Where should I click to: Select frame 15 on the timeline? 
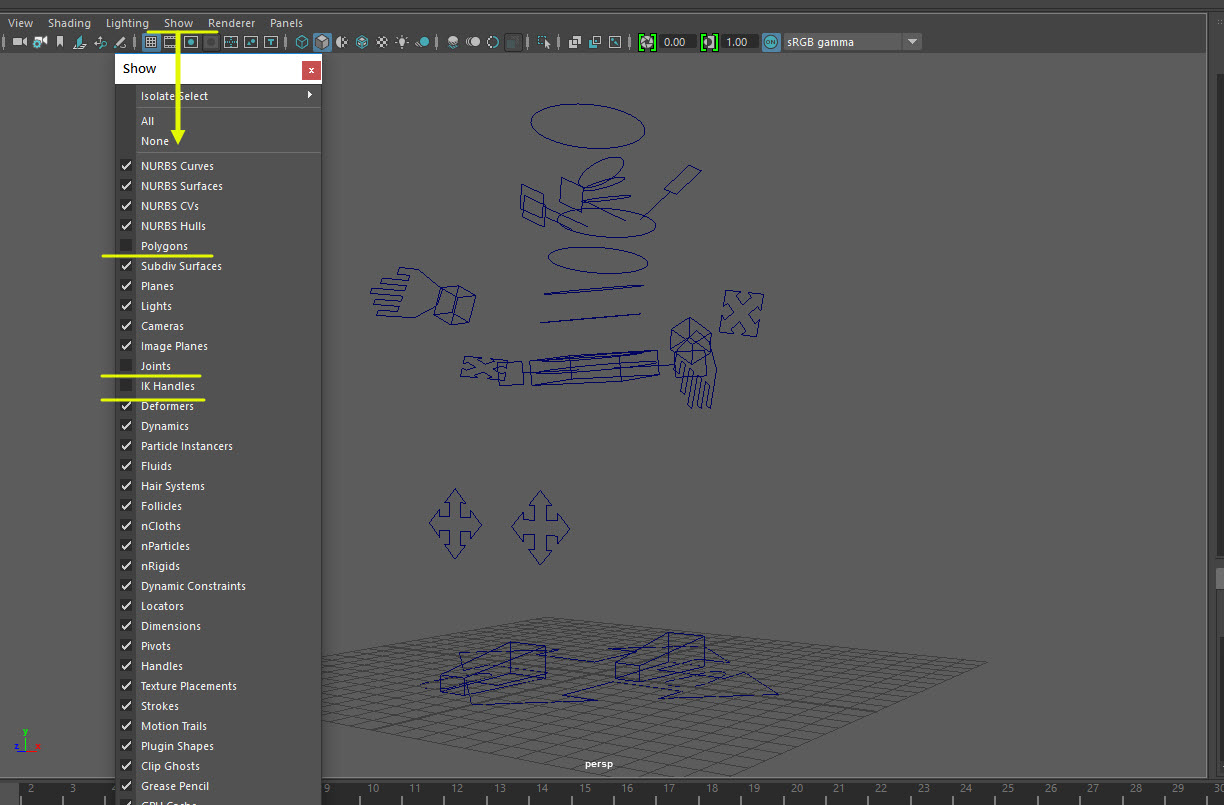(585, 789)
